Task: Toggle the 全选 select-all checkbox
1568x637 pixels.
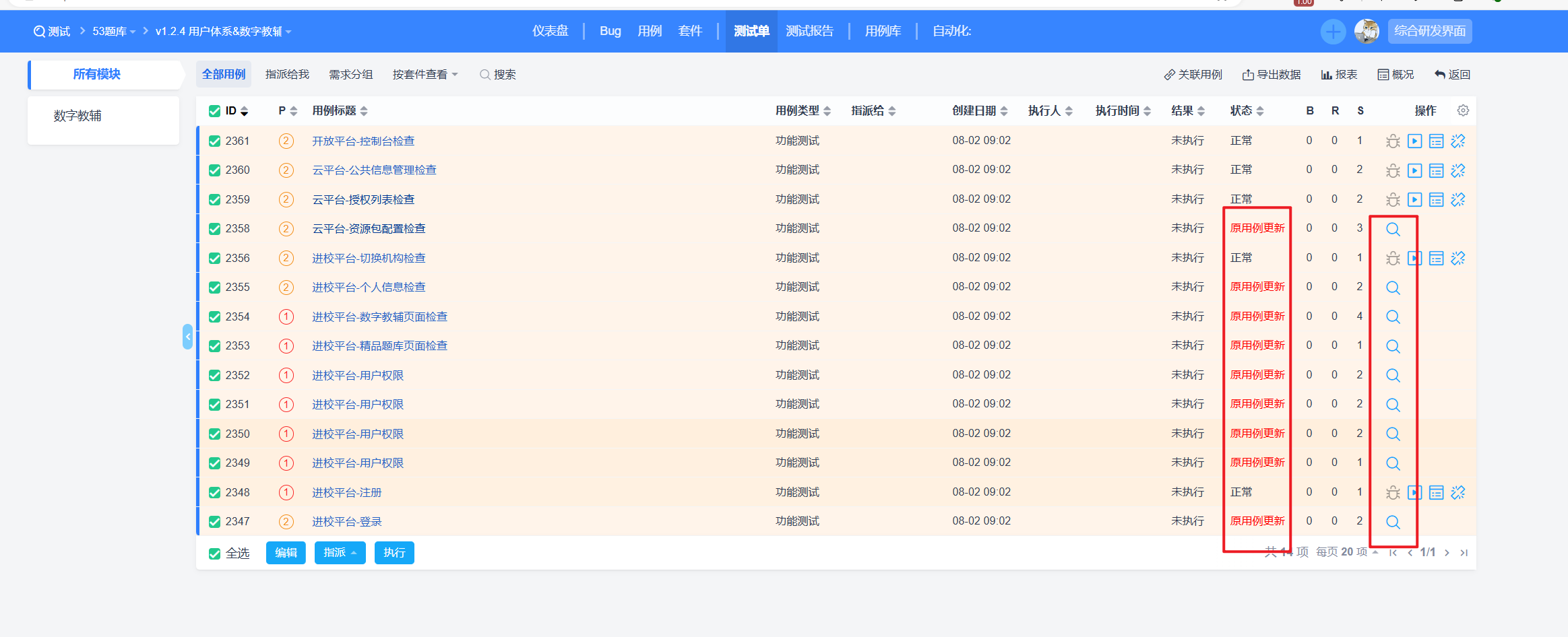Action: point(215,554)
